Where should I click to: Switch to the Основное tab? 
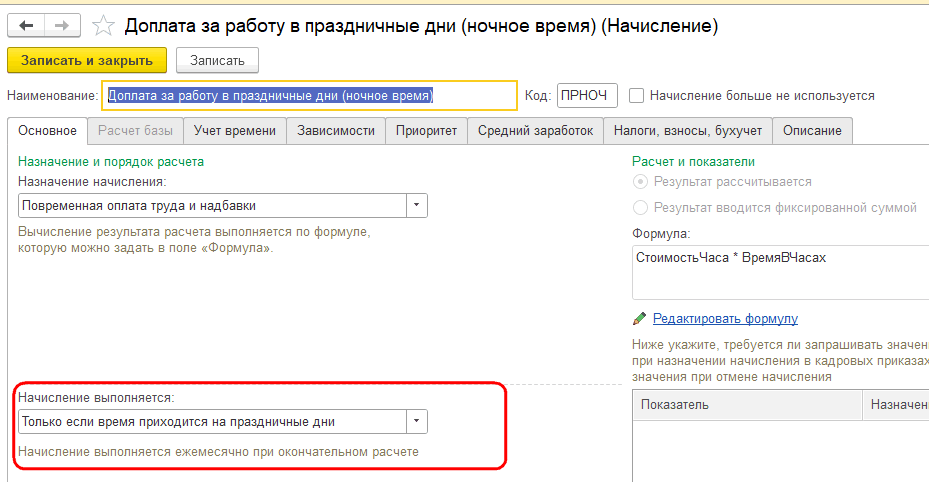(x=47, y=131)
